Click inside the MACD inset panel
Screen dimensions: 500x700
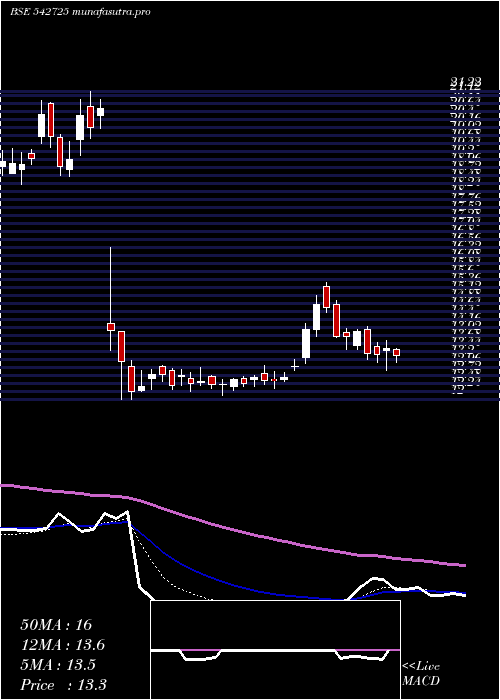[x=275, y=650]
